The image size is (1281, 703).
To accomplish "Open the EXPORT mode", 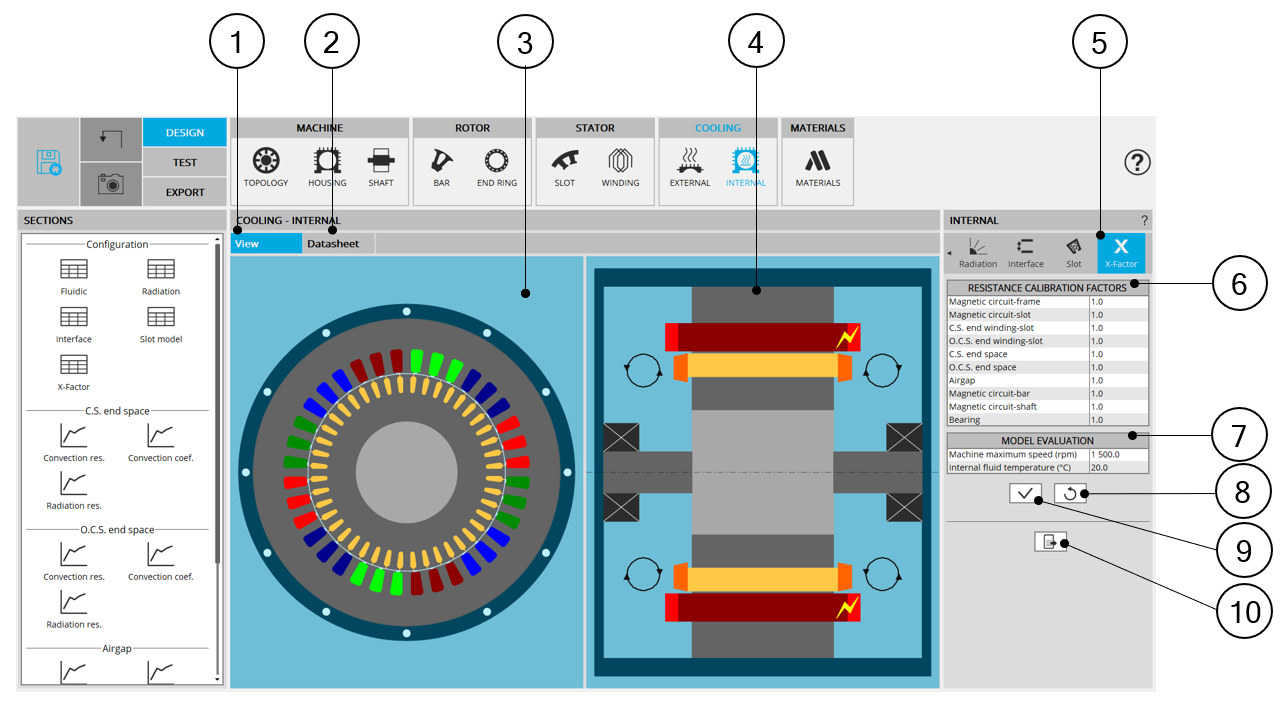I will point(184,192).
